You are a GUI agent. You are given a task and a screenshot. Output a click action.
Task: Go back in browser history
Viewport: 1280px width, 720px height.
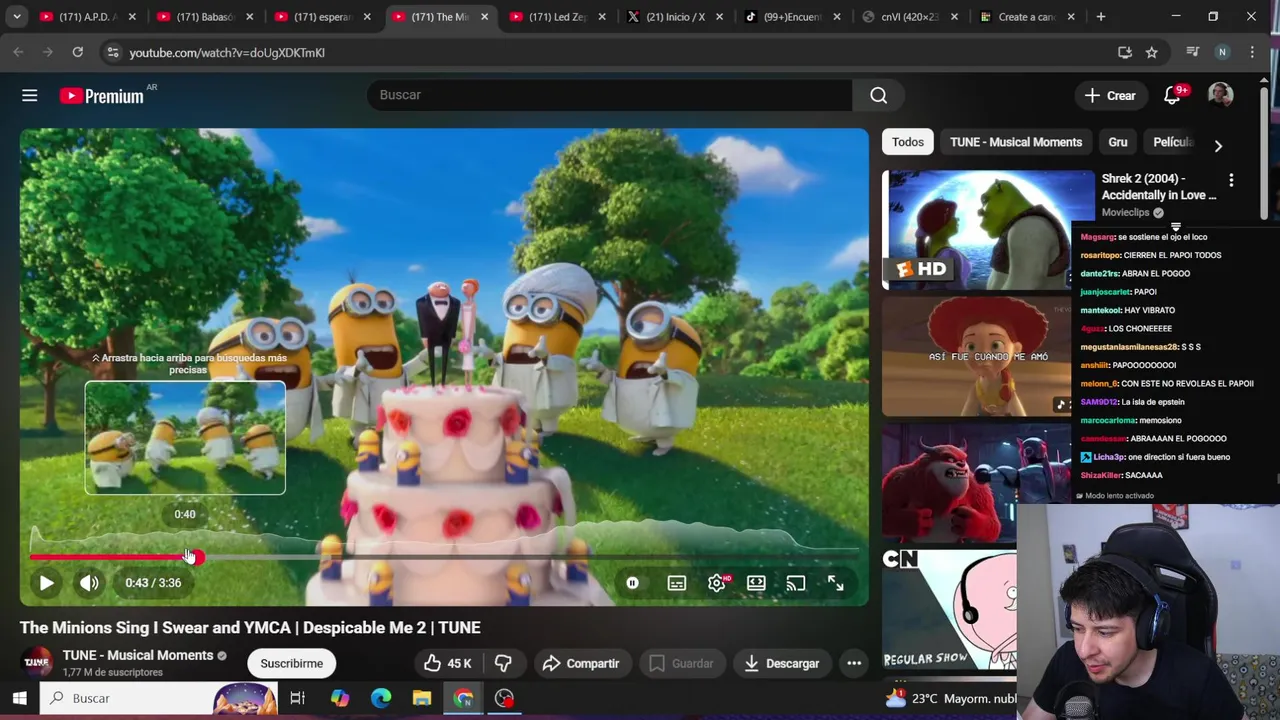[x=18, y=52]
